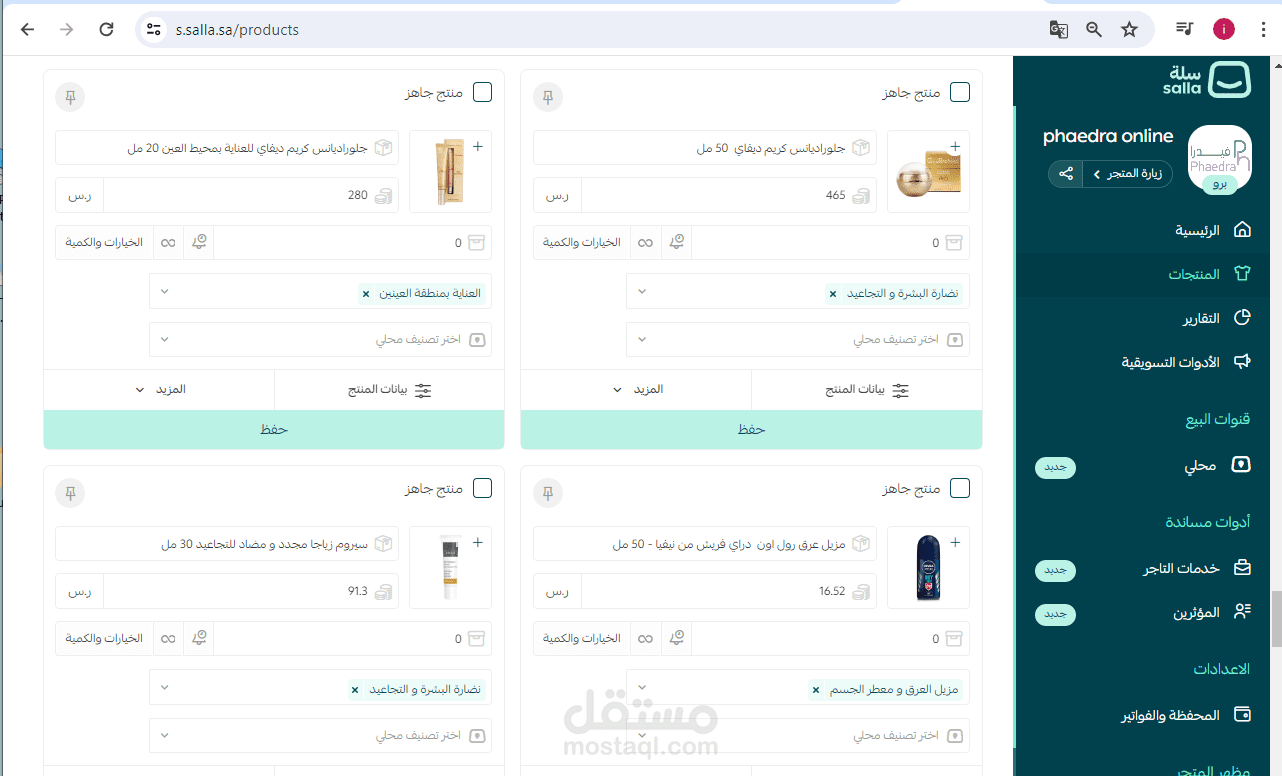The height and width of the screenshot is (776, 1282).
Task: Remove العناية بمنطقة العينين category tag
Action: 365,294
